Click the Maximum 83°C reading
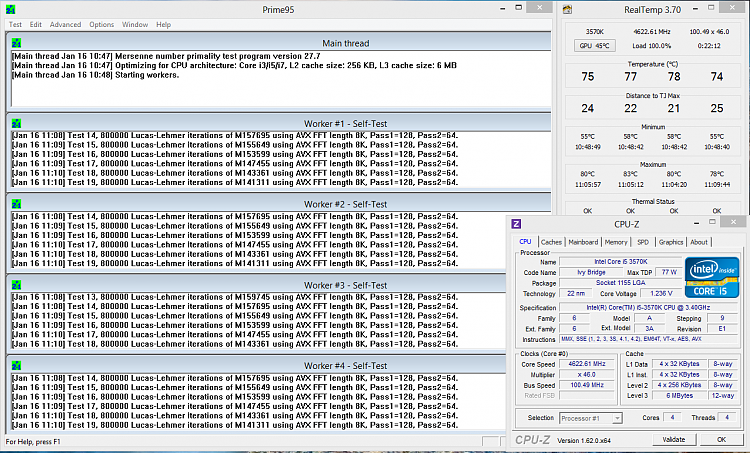This screenshot has height=453, width=750. (x=630, y=174)
